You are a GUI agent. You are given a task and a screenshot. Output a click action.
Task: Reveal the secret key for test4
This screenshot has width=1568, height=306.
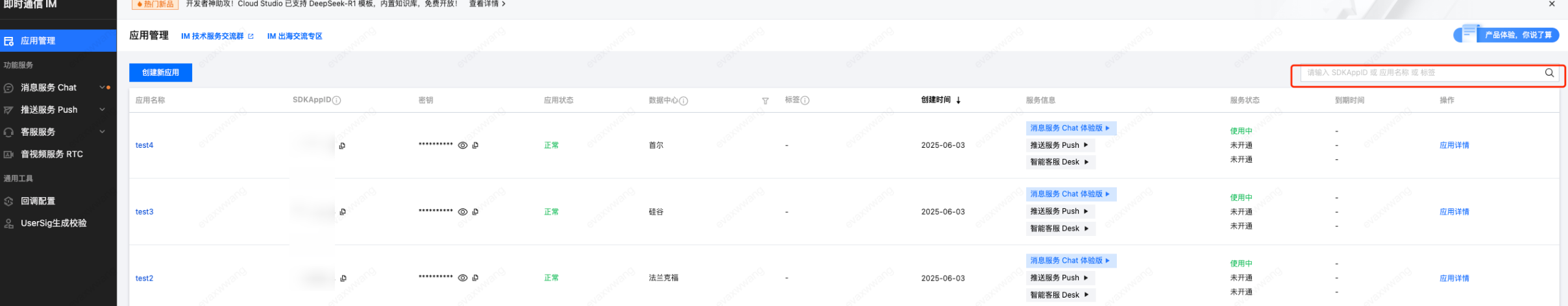point(463,146)
